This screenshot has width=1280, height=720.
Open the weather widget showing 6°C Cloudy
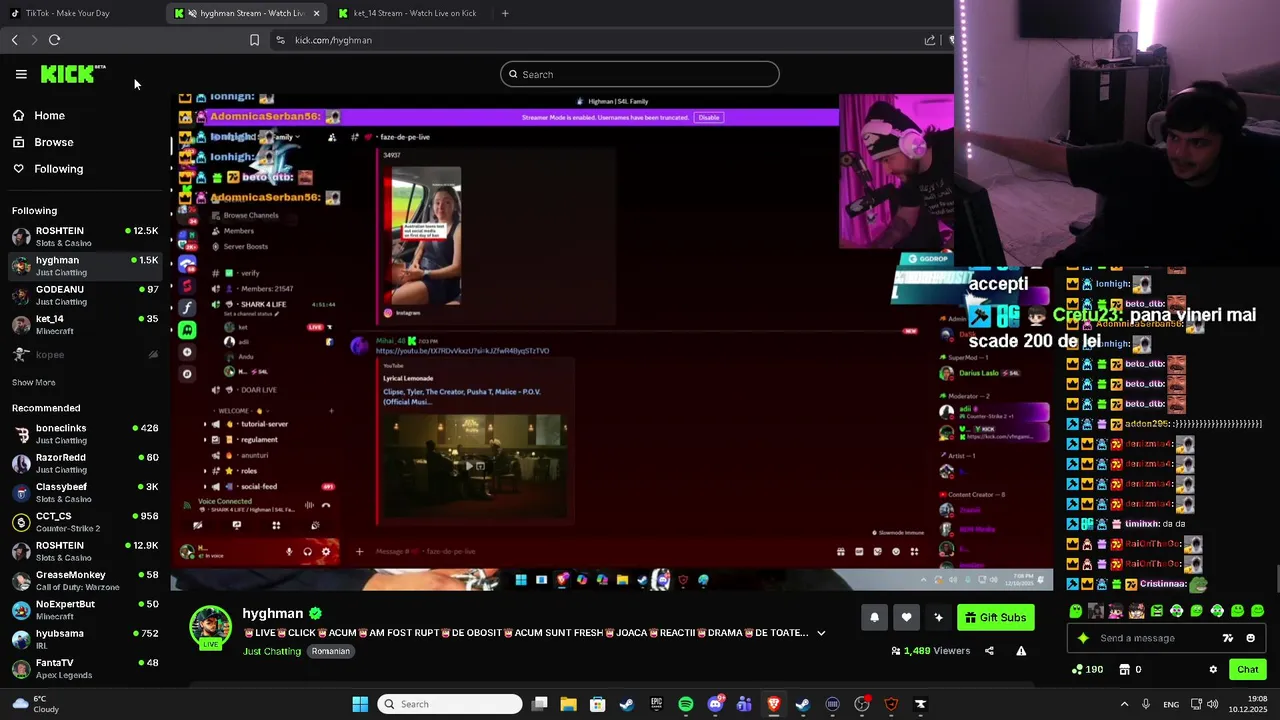[x=35, y=704]
